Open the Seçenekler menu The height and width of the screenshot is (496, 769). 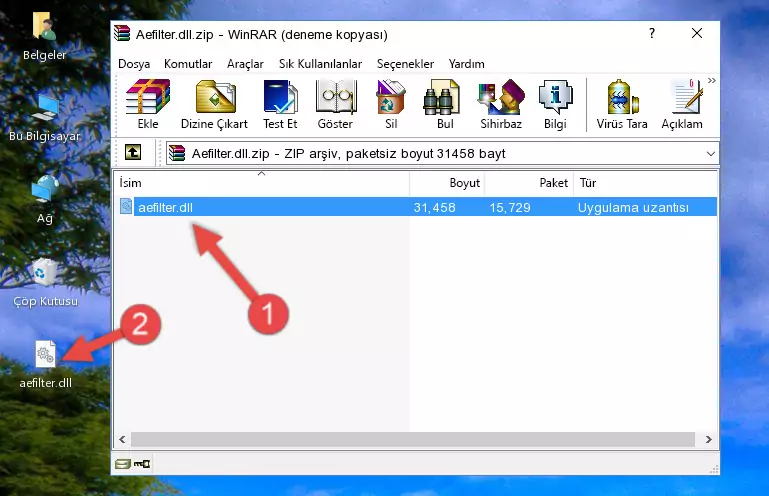[405, 64]
